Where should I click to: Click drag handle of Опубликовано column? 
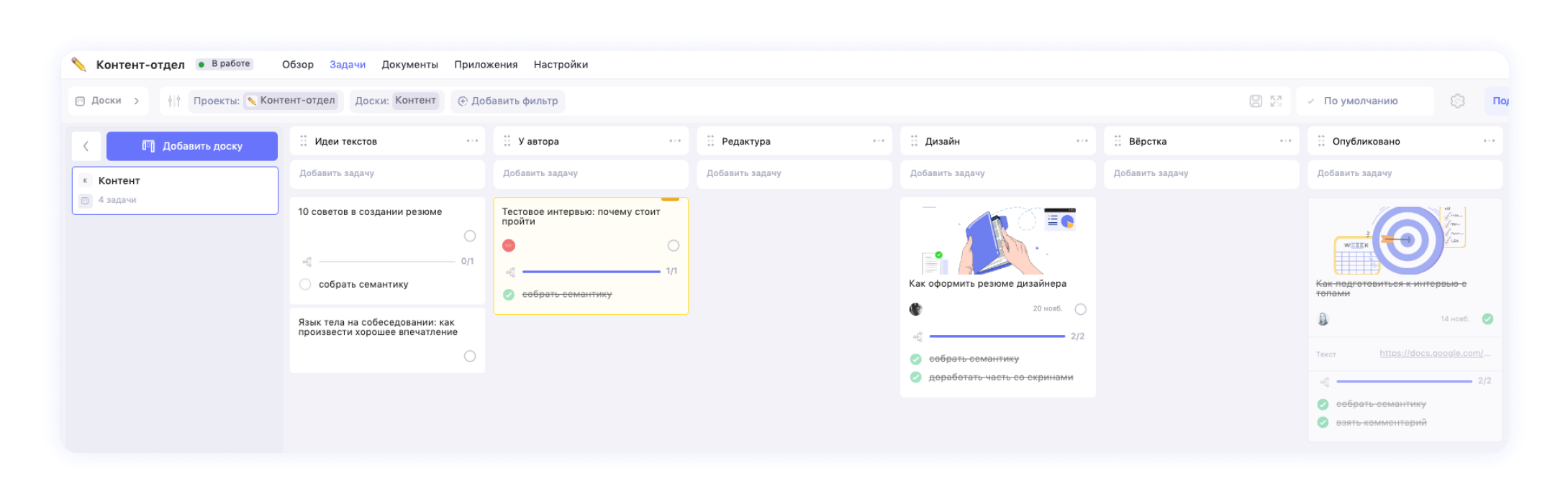[x=1321, y=141]
